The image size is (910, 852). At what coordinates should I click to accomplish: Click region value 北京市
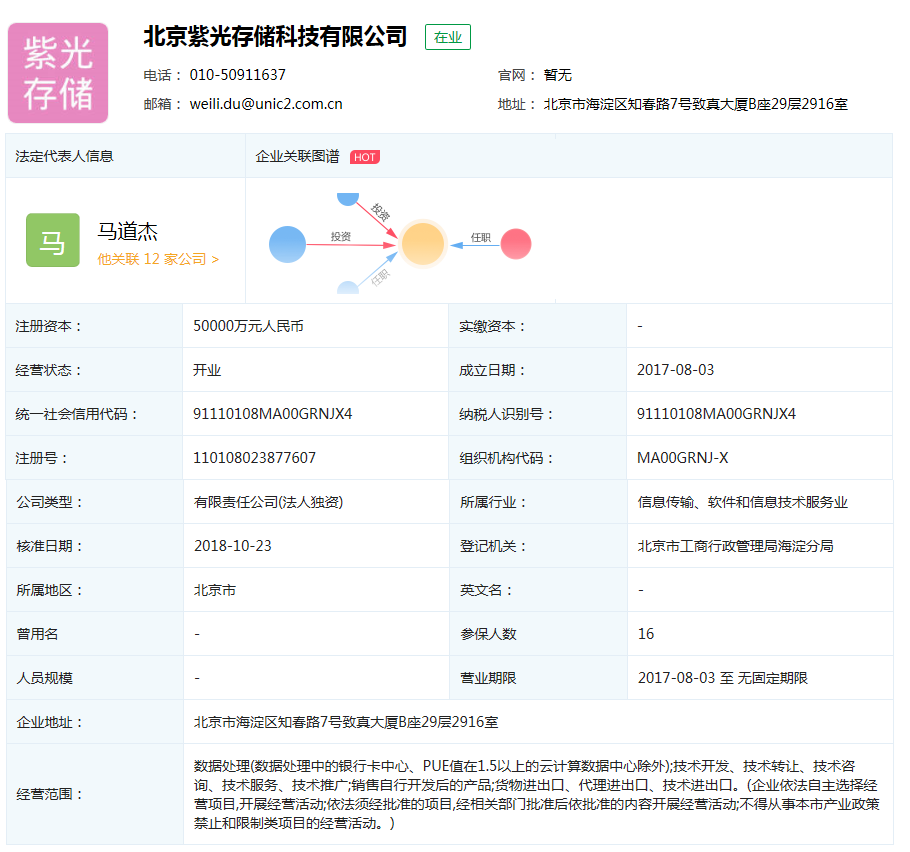click(215, 590)
